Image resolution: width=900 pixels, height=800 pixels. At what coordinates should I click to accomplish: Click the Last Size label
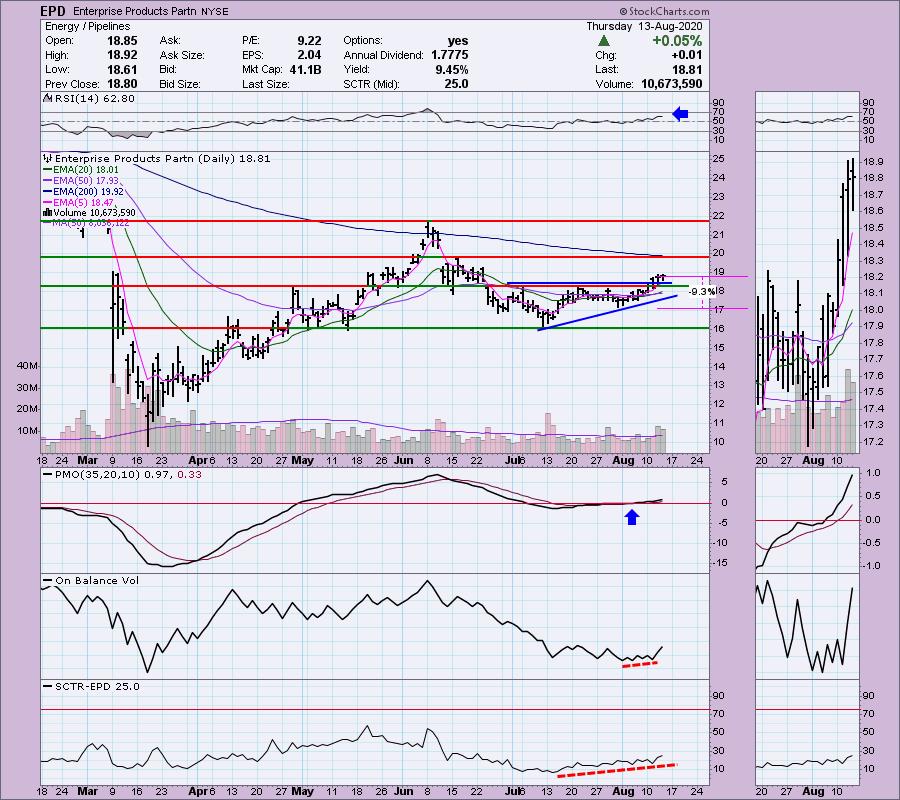265,84
